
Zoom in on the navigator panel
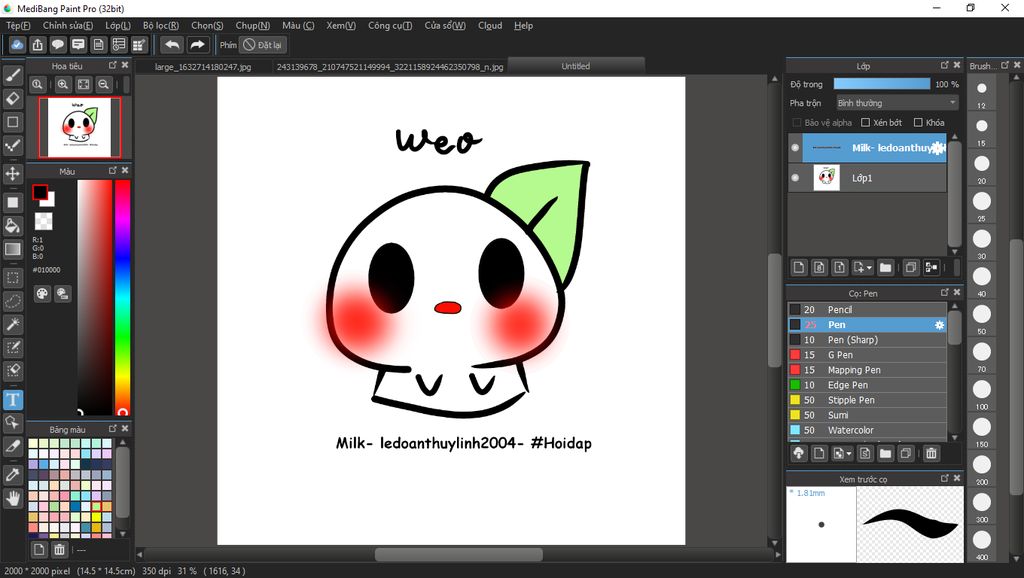tap(63, 84)
